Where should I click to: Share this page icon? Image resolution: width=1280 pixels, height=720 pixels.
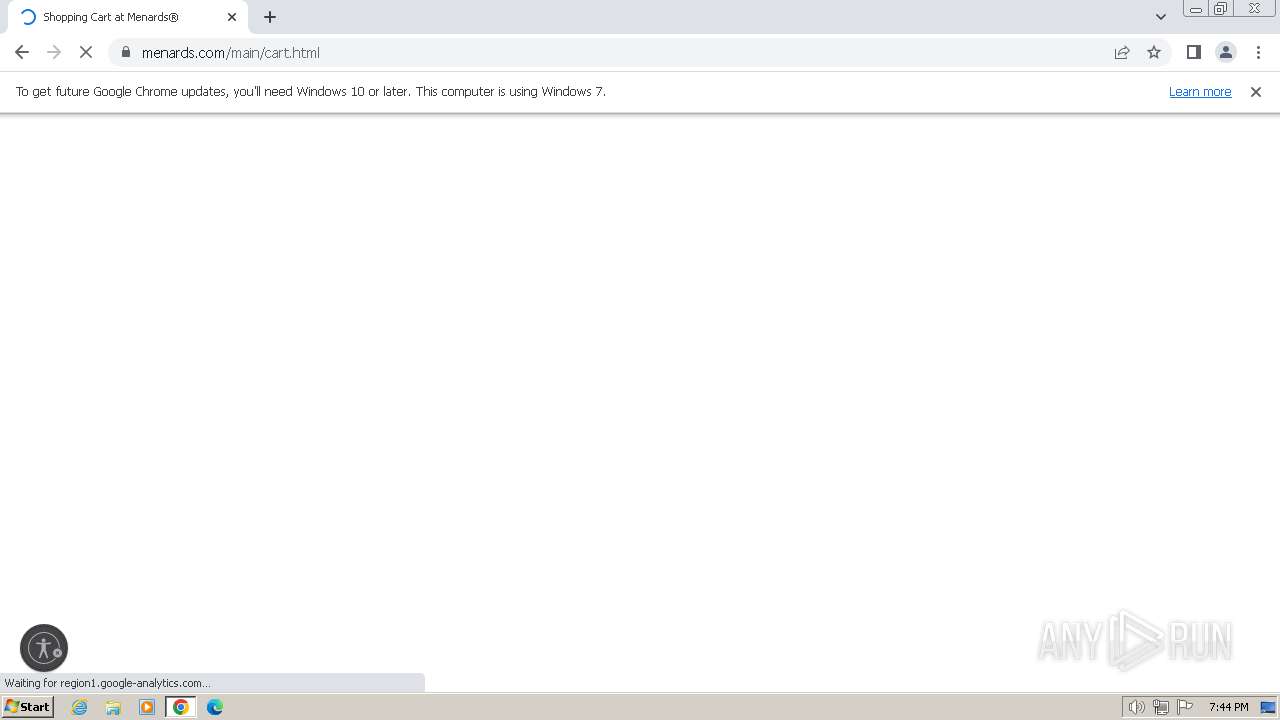tap(1122, 52)
